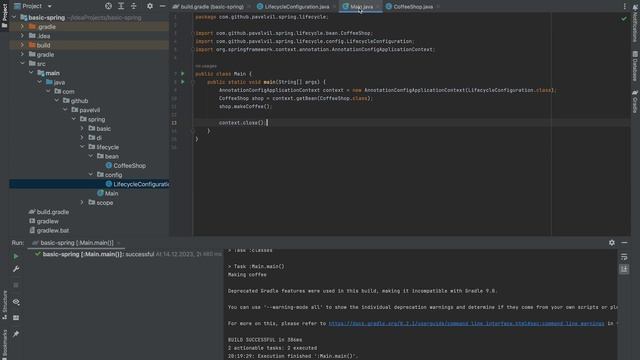Open the Bookmarks tool window
This screenshot has width=640, height=360.
4,344
